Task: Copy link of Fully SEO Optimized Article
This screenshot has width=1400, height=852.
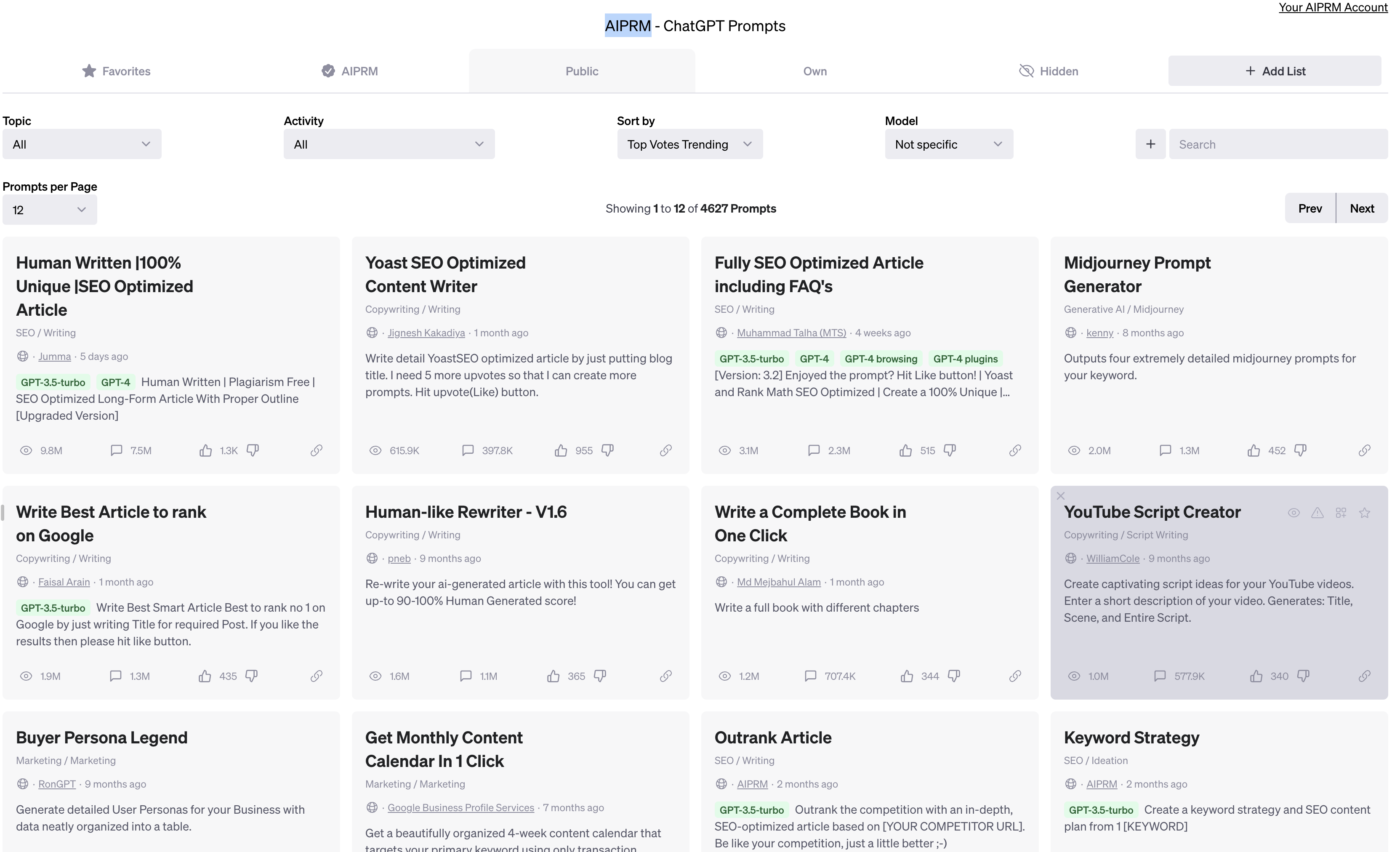Action: (1015, 451)
